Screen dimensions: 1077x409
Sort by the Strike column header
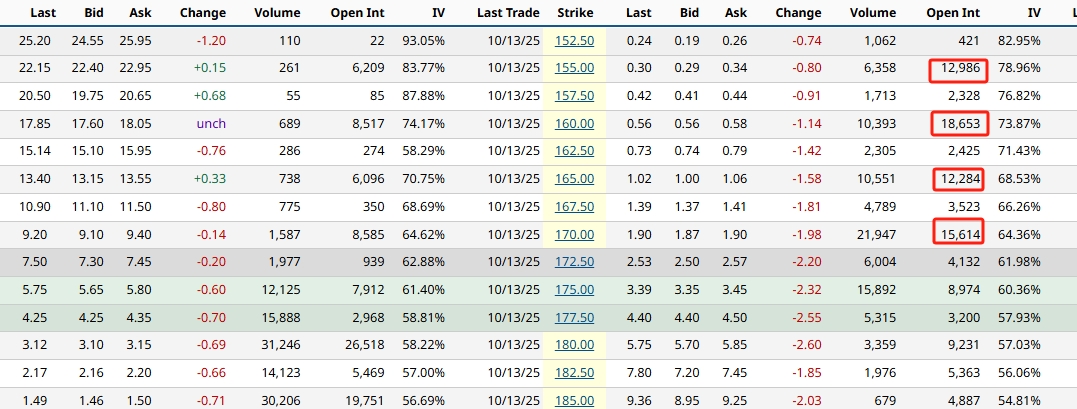click(x=574, y=13)
